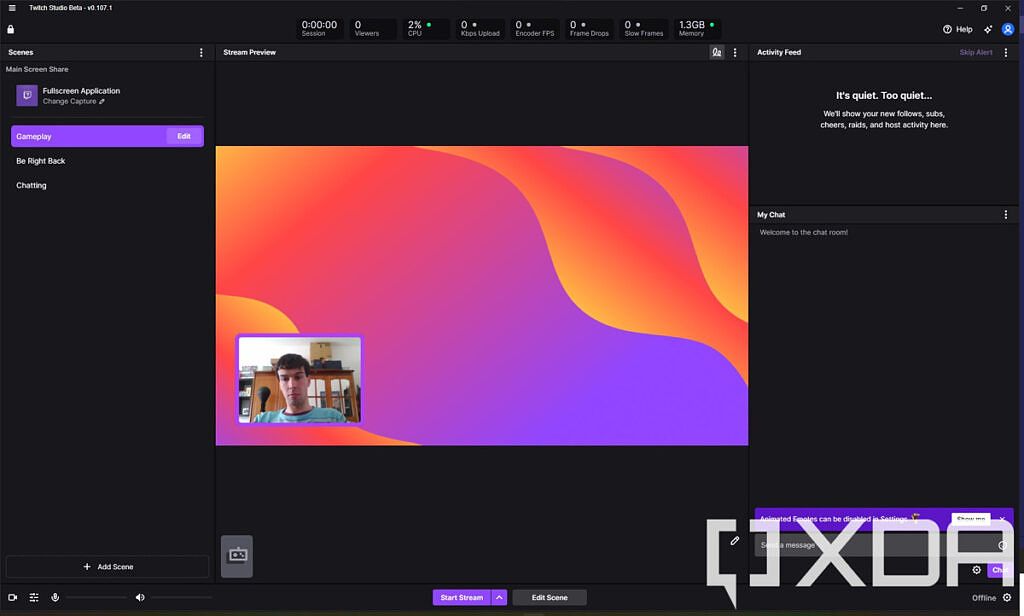Open the My Chat options menu
1024x616 pixels.
click(x=1006, y=214)
